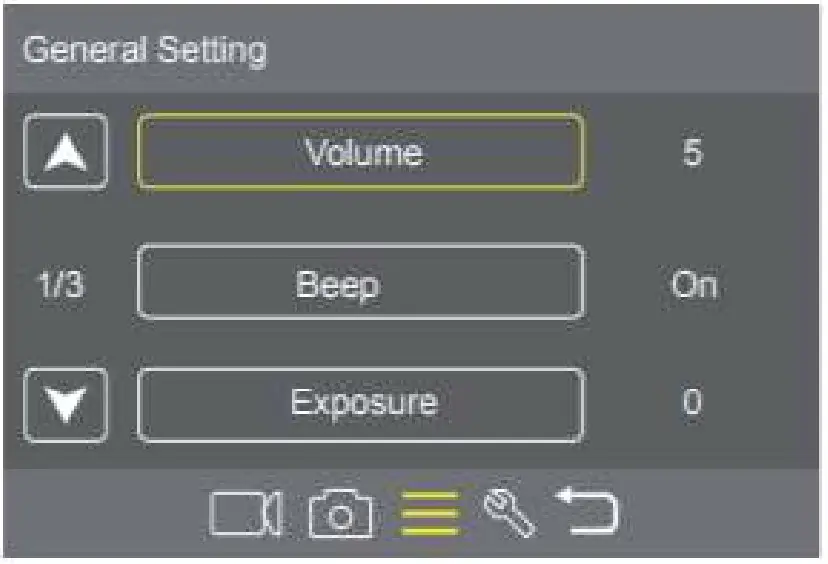Select the Volume setting button
Viewport: 828px width, 564px height.
(x=361, y=152)
